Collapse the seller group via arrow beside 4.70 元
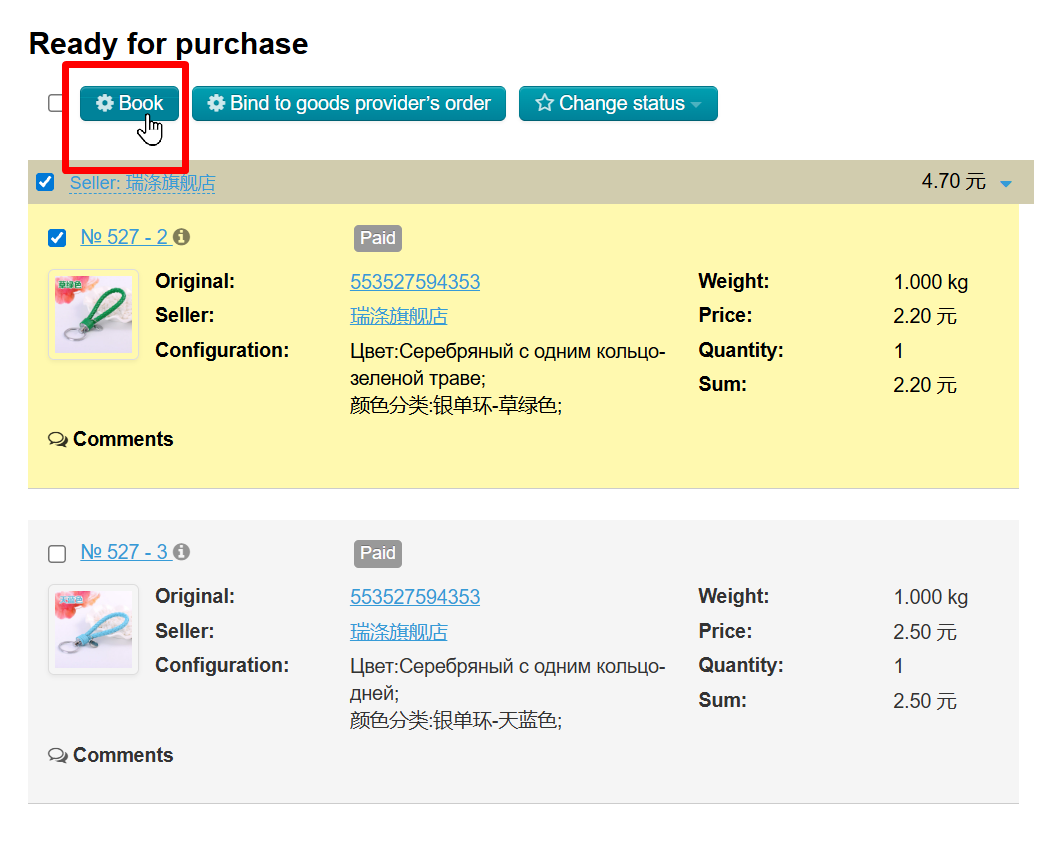The image size is (1052, 845). [x=1006, y=183]
